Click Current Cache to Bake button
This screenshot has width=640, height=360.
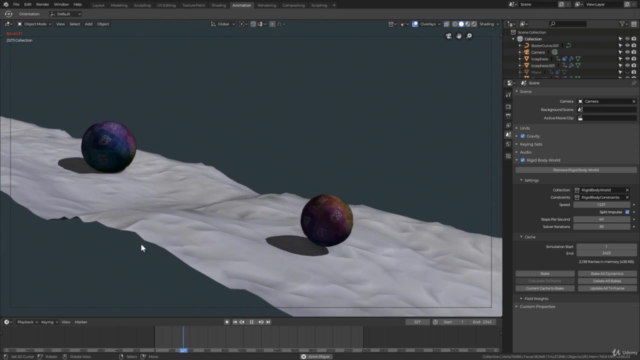tap(545, 289)
